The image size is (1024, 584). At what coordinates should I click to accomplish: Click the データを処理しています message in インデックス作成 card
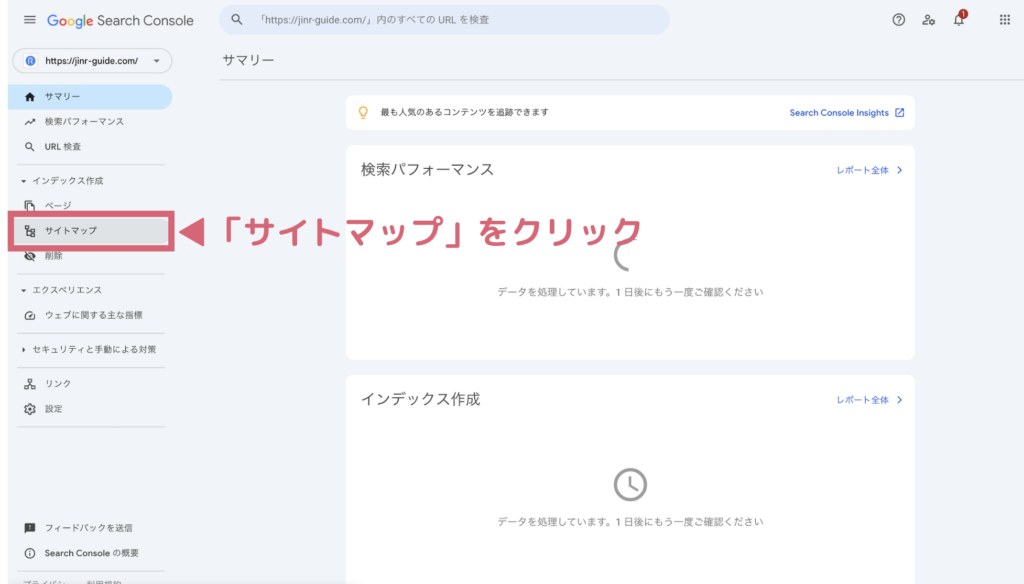(630, 522)
